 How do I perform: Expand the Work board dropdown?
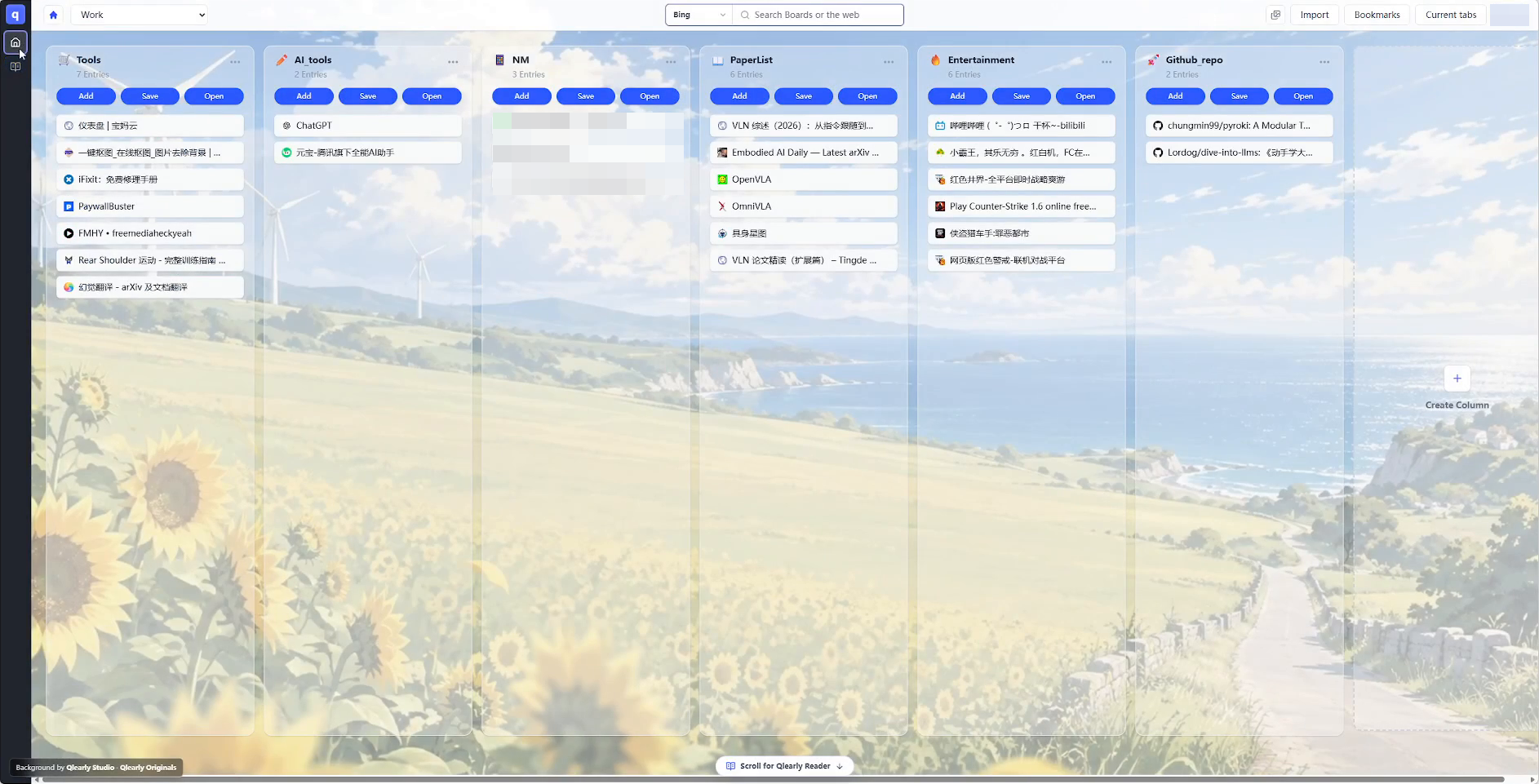click(x=140, y=15)
